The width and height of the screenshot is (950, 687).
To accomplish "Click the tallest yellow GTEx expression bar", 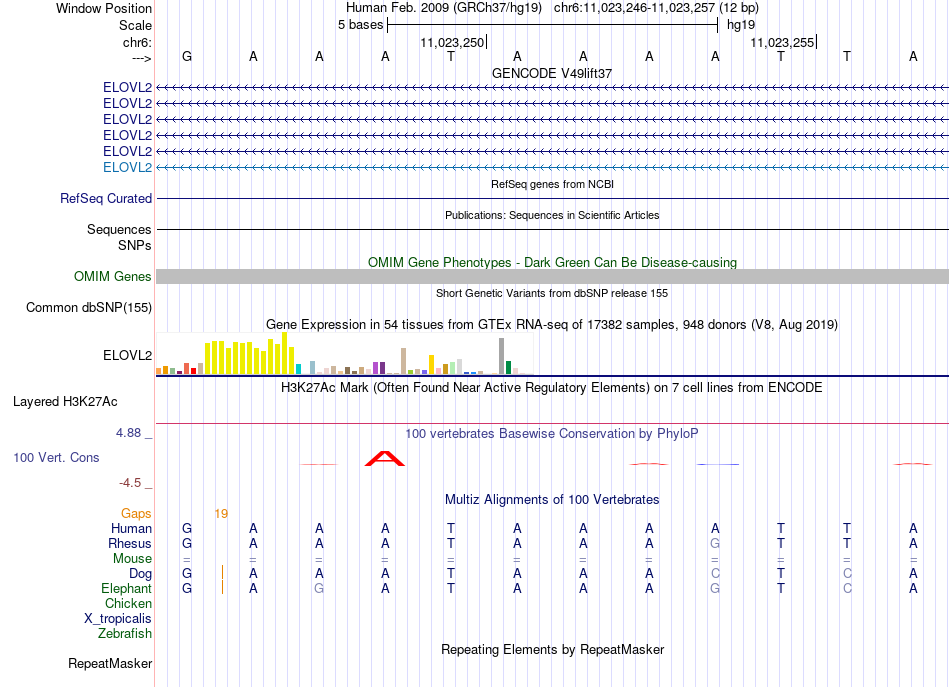I will pos(285,353).
